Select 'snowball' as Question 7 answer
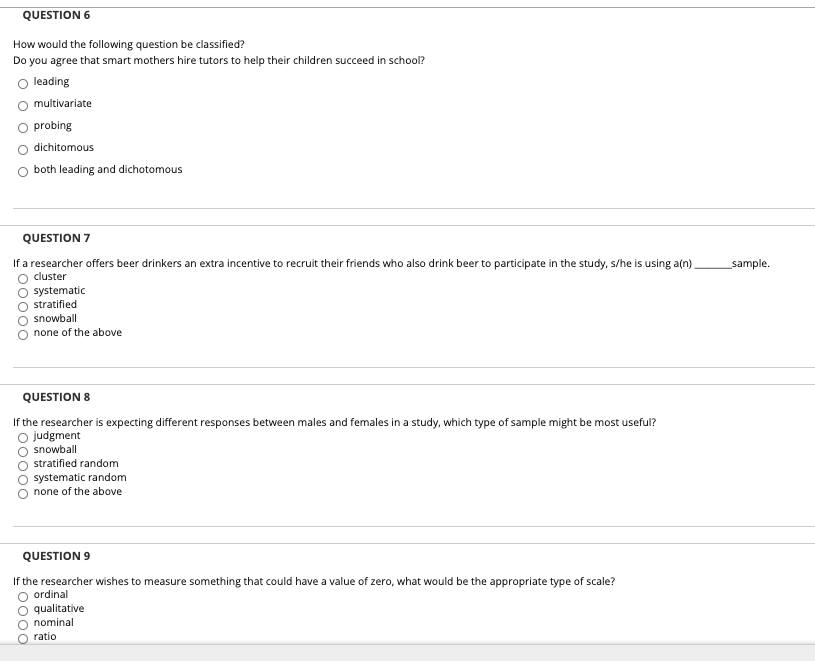 [22, 319]
